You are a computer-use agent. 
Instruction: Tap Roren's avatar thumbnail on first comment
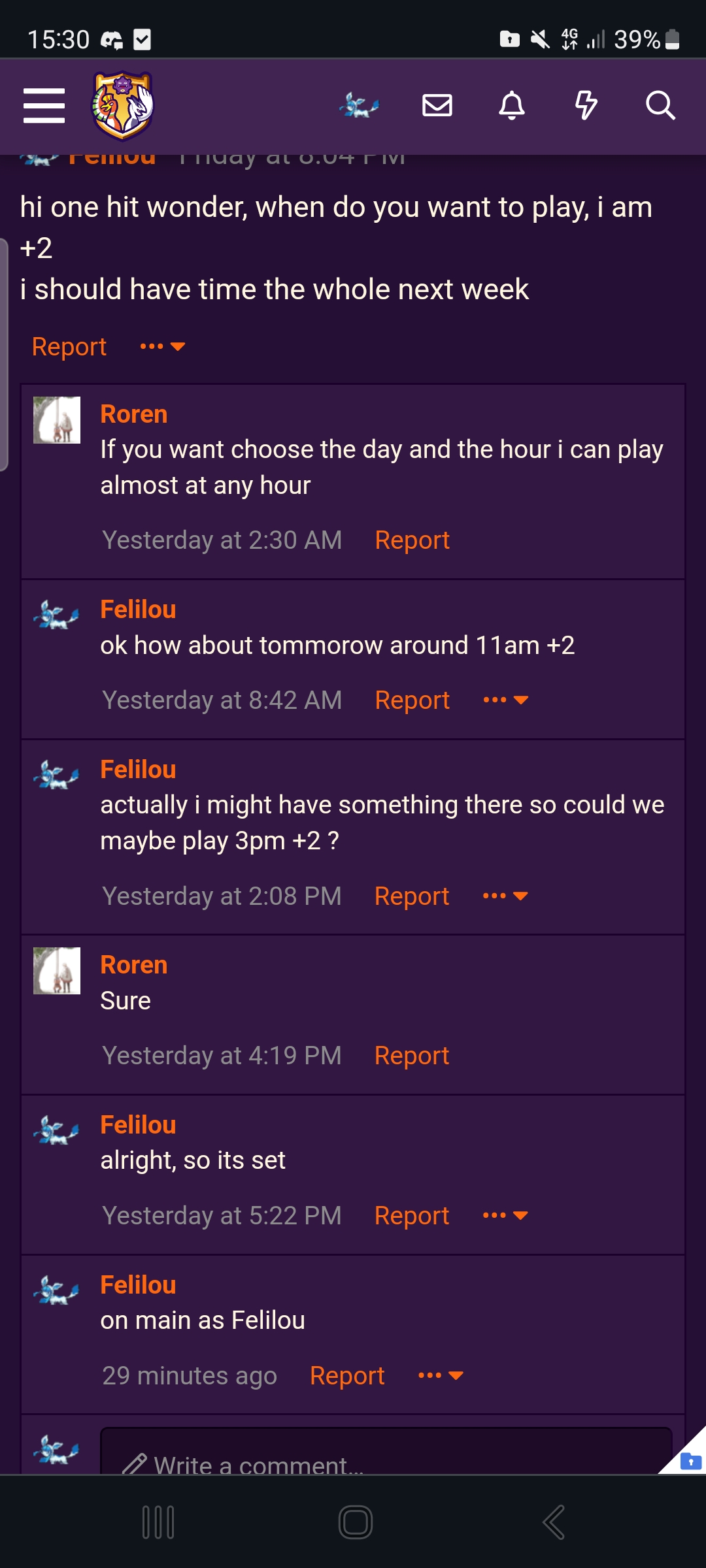coord(57,420)
